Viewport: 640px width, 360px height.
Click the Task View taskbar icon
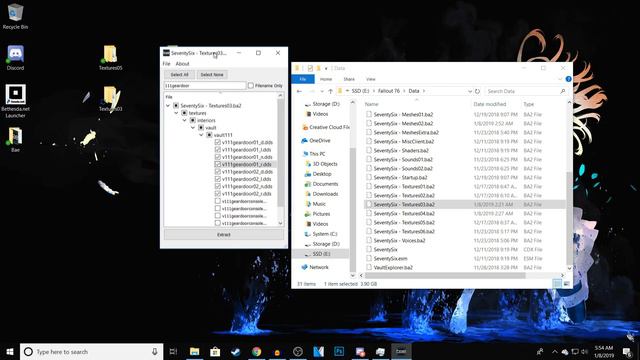[x=173, y=351]
